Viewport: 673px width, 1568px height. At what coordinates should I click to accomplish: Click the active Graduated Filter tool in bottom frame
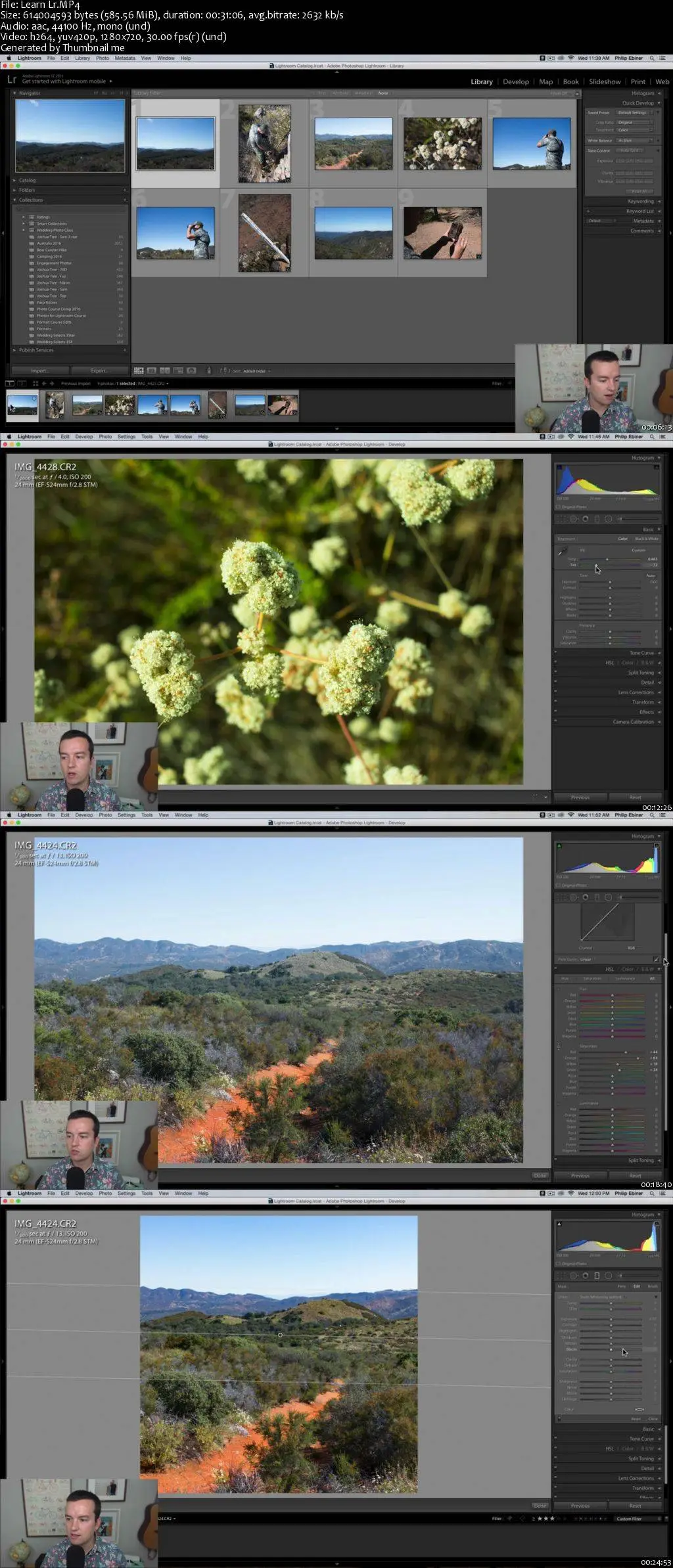pyautogui.click(x=597, y=1276)
